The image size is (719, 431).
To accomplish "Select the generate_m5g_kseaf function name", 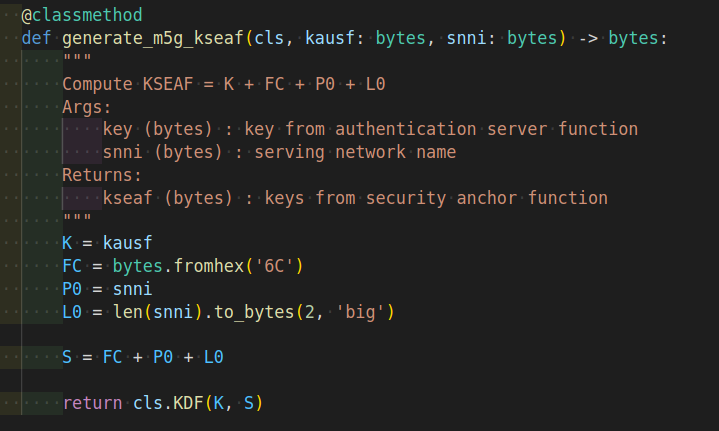I will tap(153, 38).
